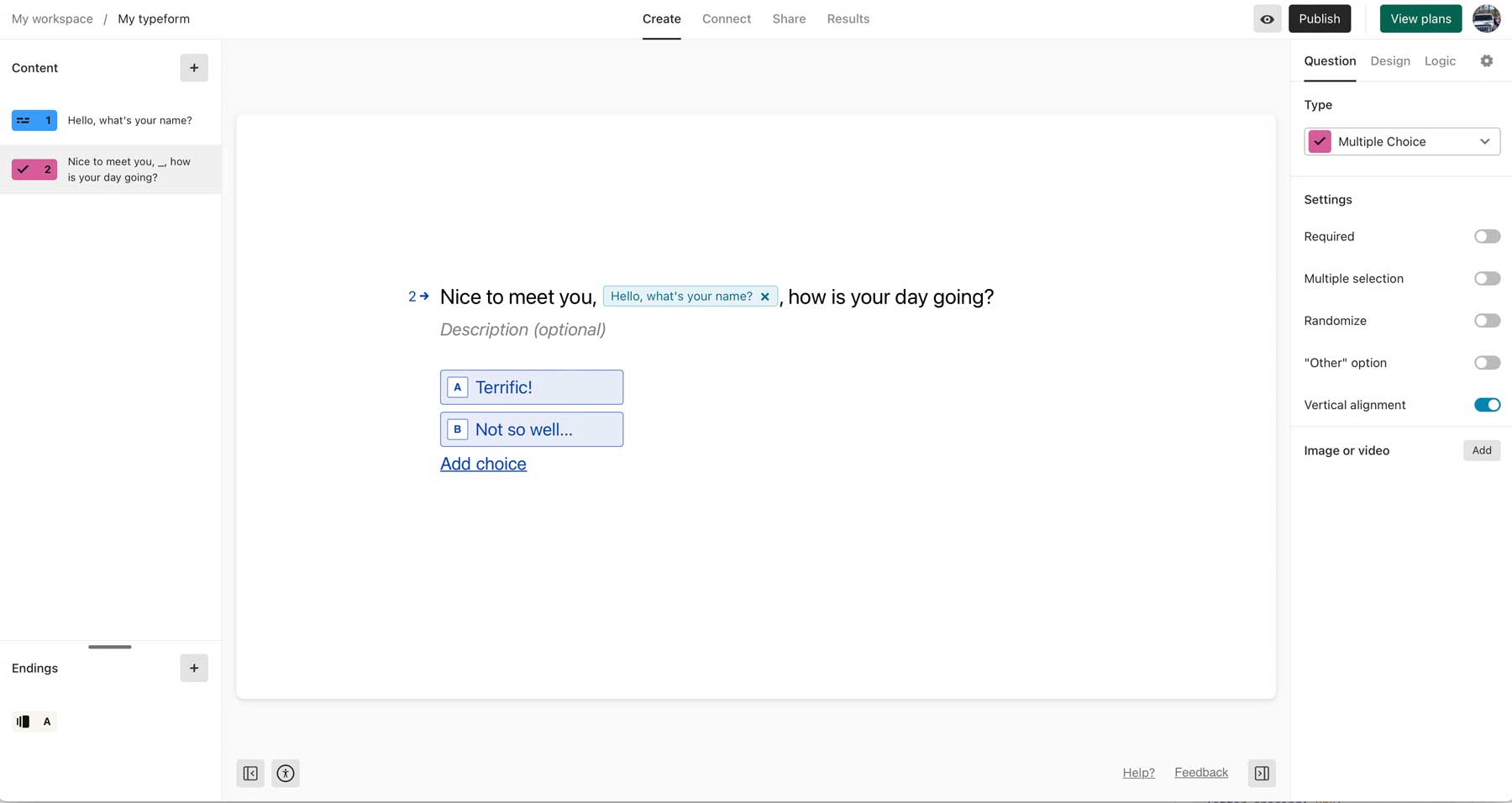
Task: Open accessibility options icon
Action: (286, 773)
